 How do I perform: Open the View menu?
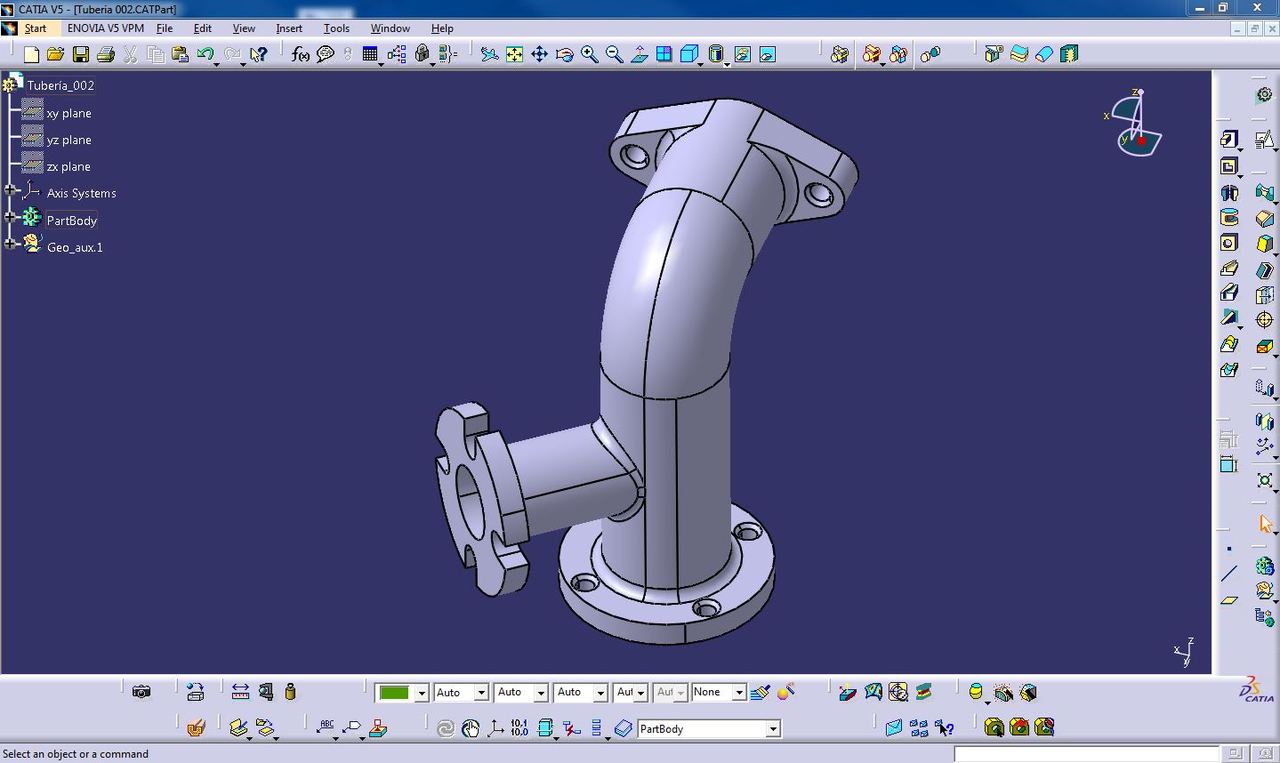[243, 28]
